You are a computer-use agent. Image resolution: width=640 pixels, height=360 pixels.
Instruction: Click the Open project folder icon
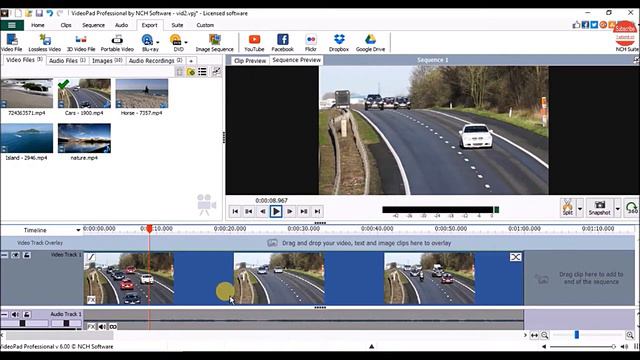29,13
